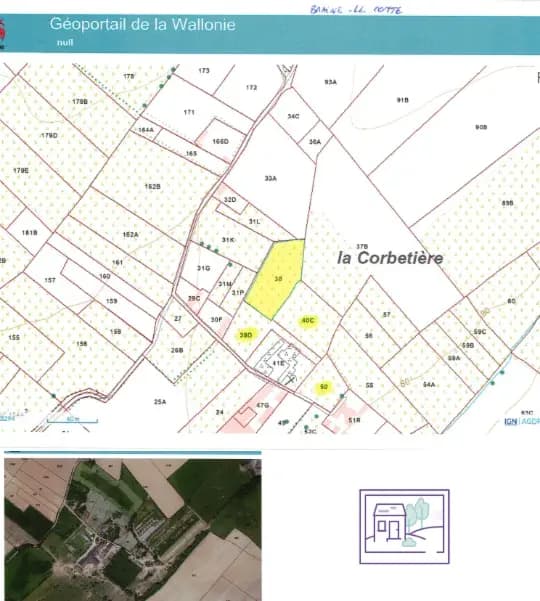Click parcel label 54A
The image size is (540, 601).
[x=429, y=384]
